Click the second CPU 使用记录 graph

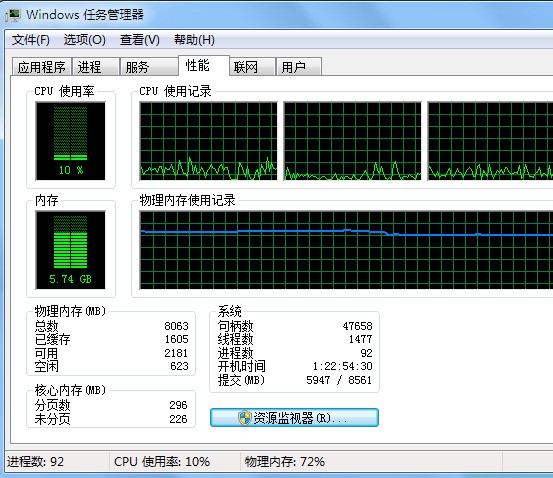(x=352, y=141)
